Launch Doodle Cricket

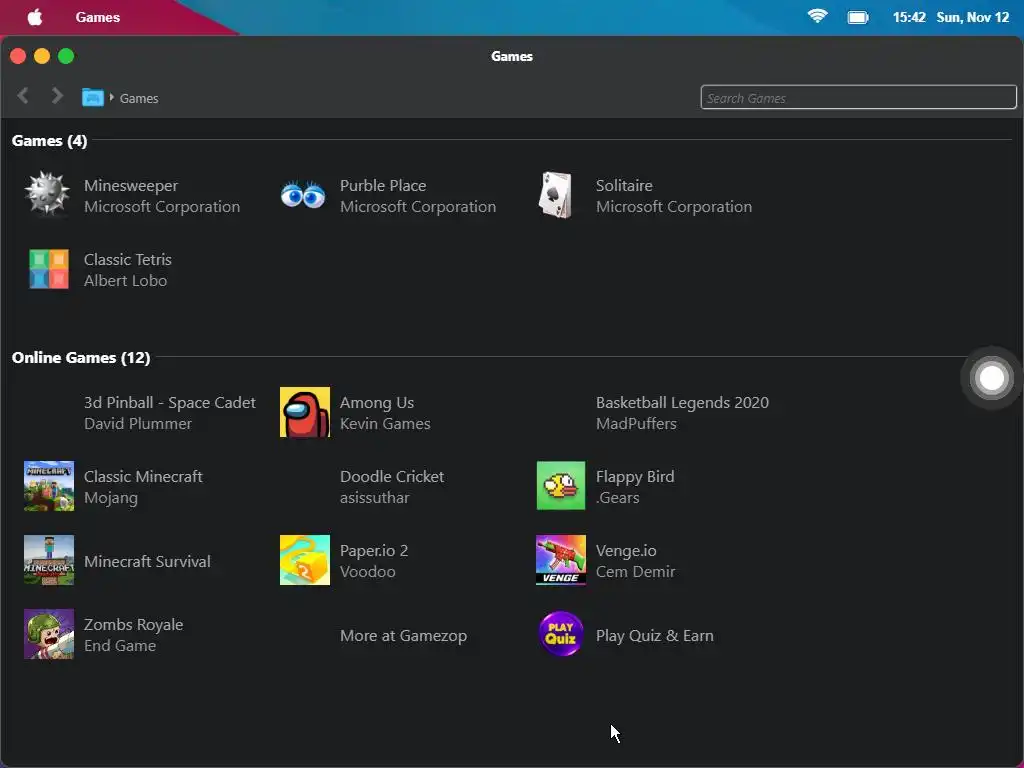coord(392,477)
